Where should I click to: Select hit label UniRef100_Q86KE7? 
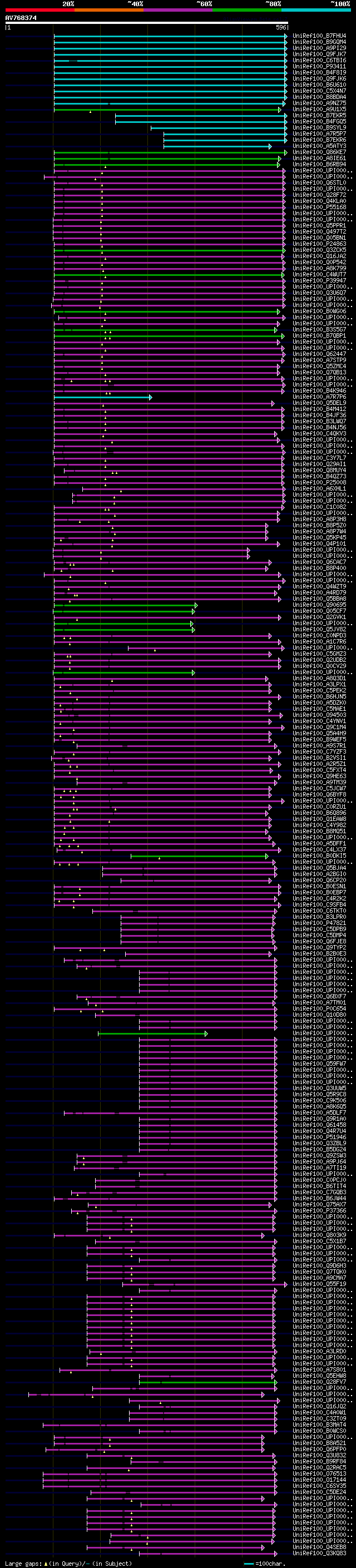[319, 152]
